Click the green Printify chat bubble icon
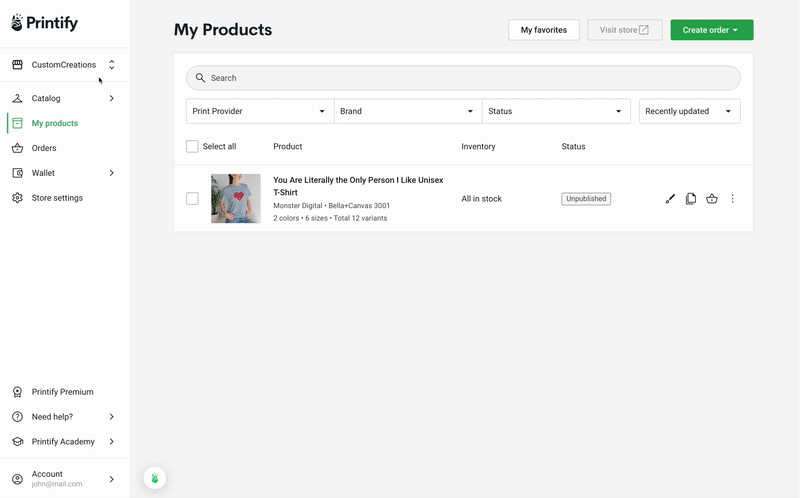Viewport: 800px width, 498px height. [x=155, y=478]
